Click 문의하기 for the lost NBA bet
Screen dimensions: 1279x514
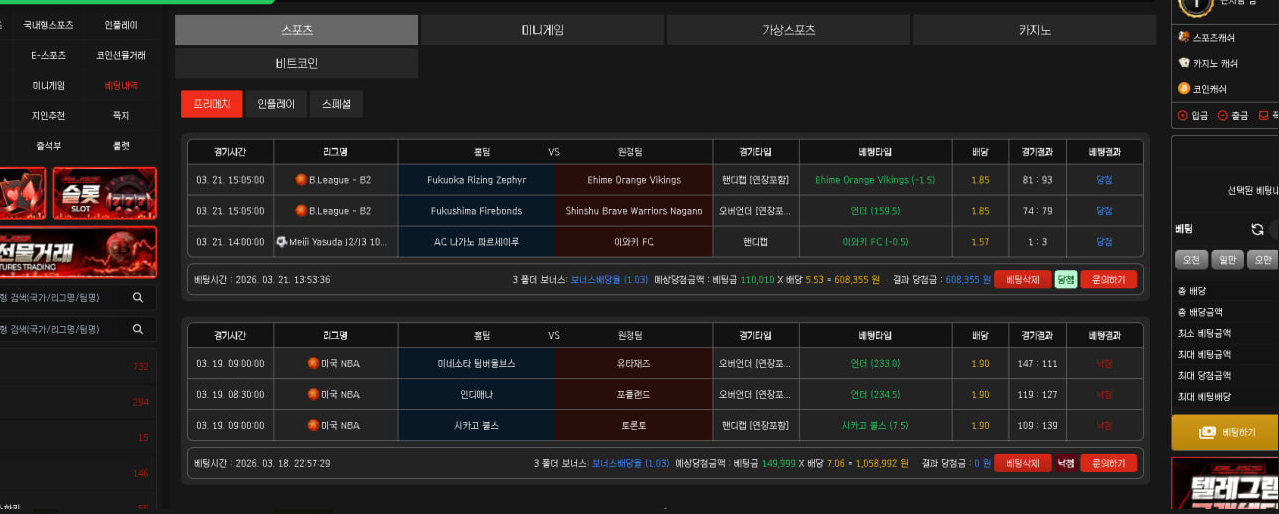click(1108, 464)
